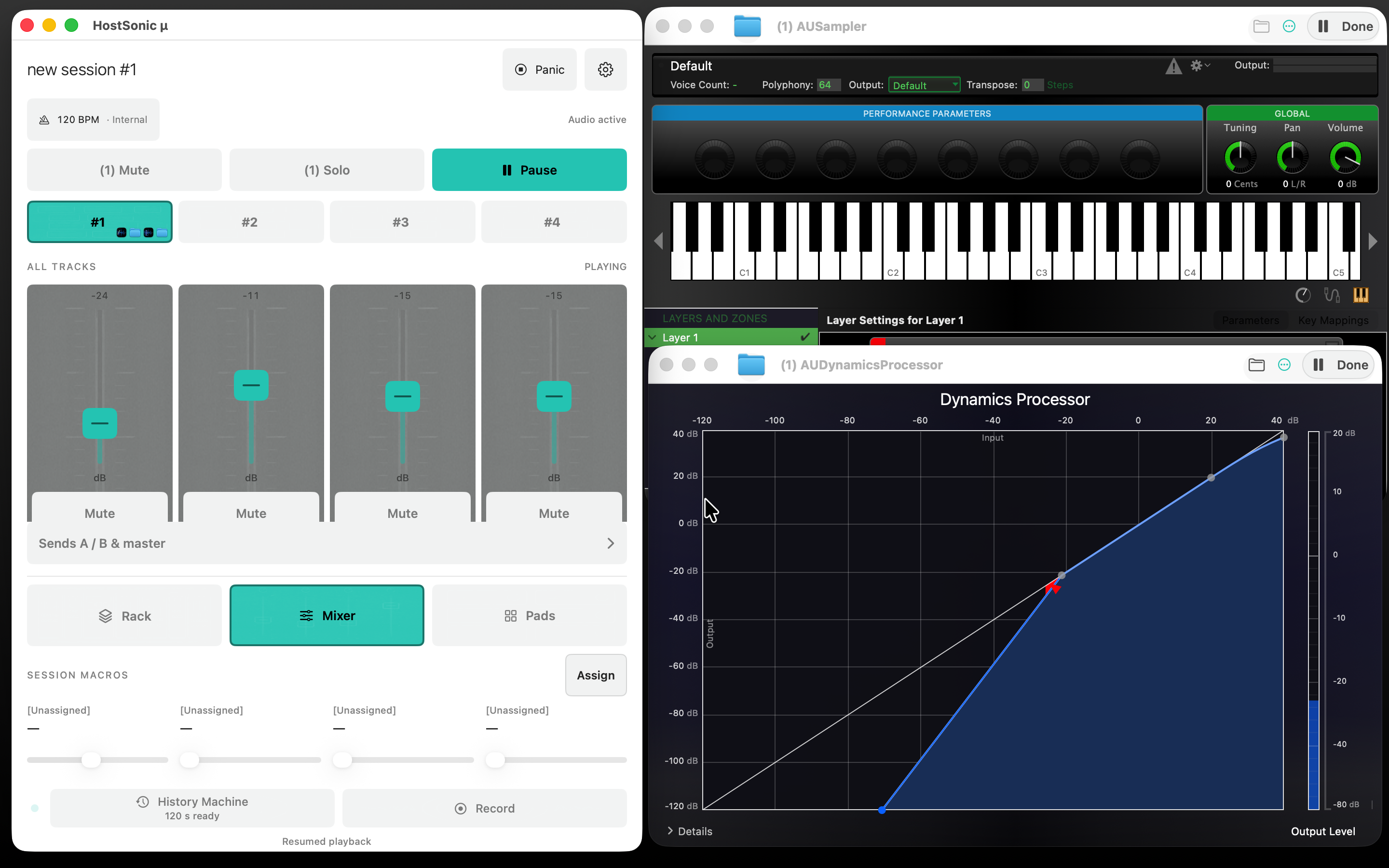Click ellipsis options icon in AUDynamicsProcessor window
1389x868 pixels.
[x=1284, y=365]
